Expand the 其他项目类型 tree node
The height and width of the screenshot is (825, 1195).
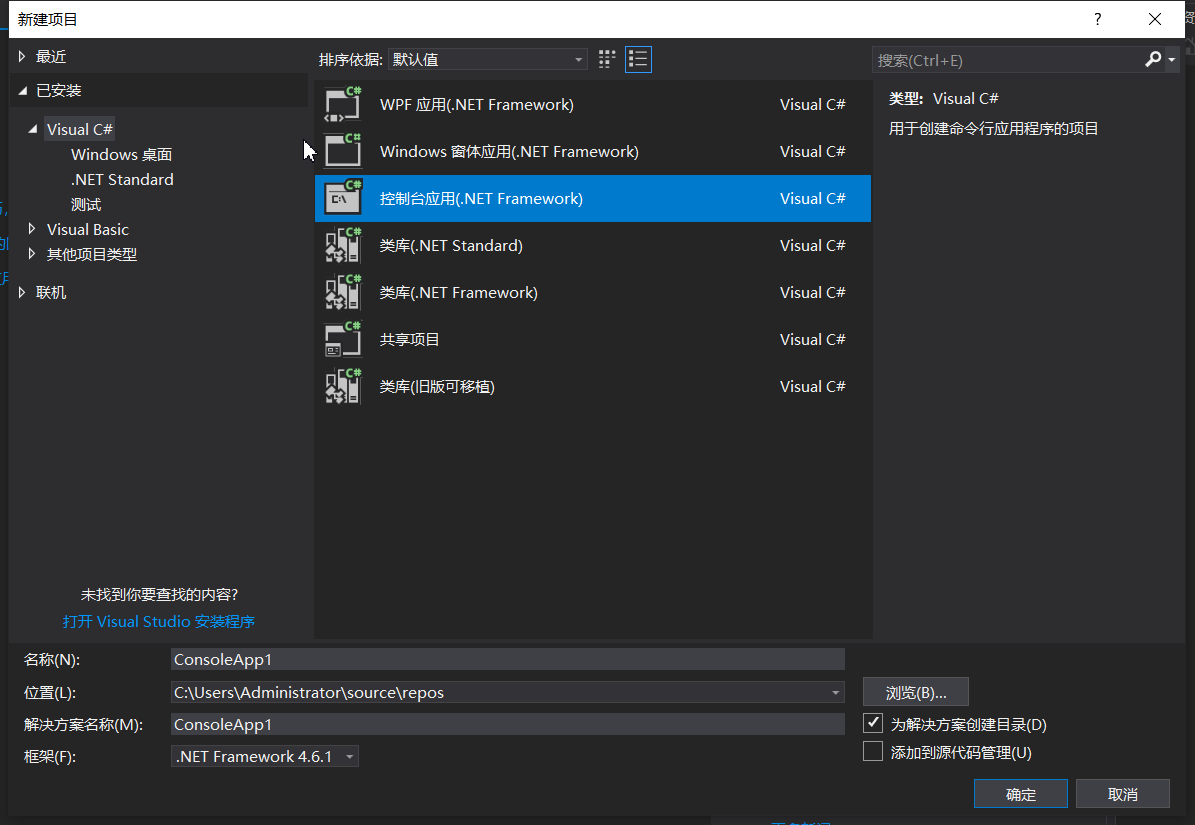click(x=31, y=254)
